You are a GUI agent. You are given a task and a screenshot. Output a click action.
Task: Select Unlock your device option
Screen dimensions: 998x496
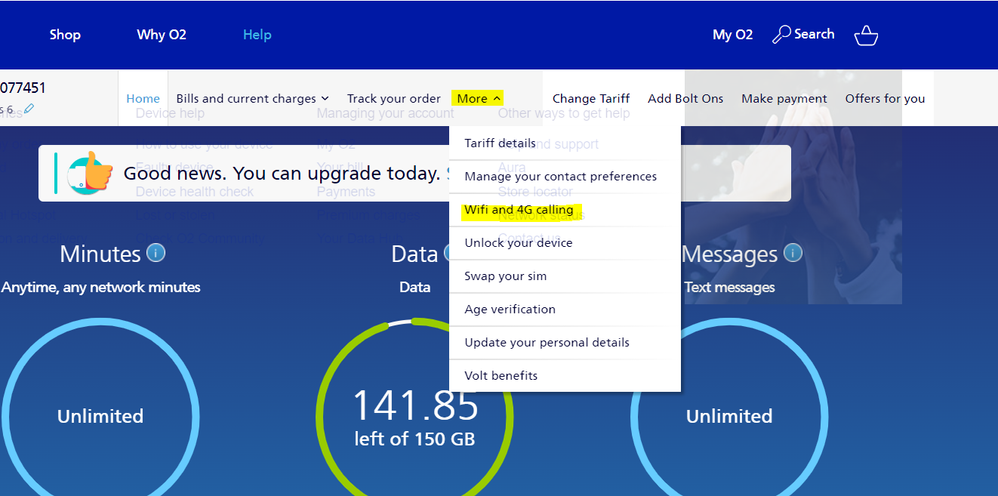pos(518,243)
